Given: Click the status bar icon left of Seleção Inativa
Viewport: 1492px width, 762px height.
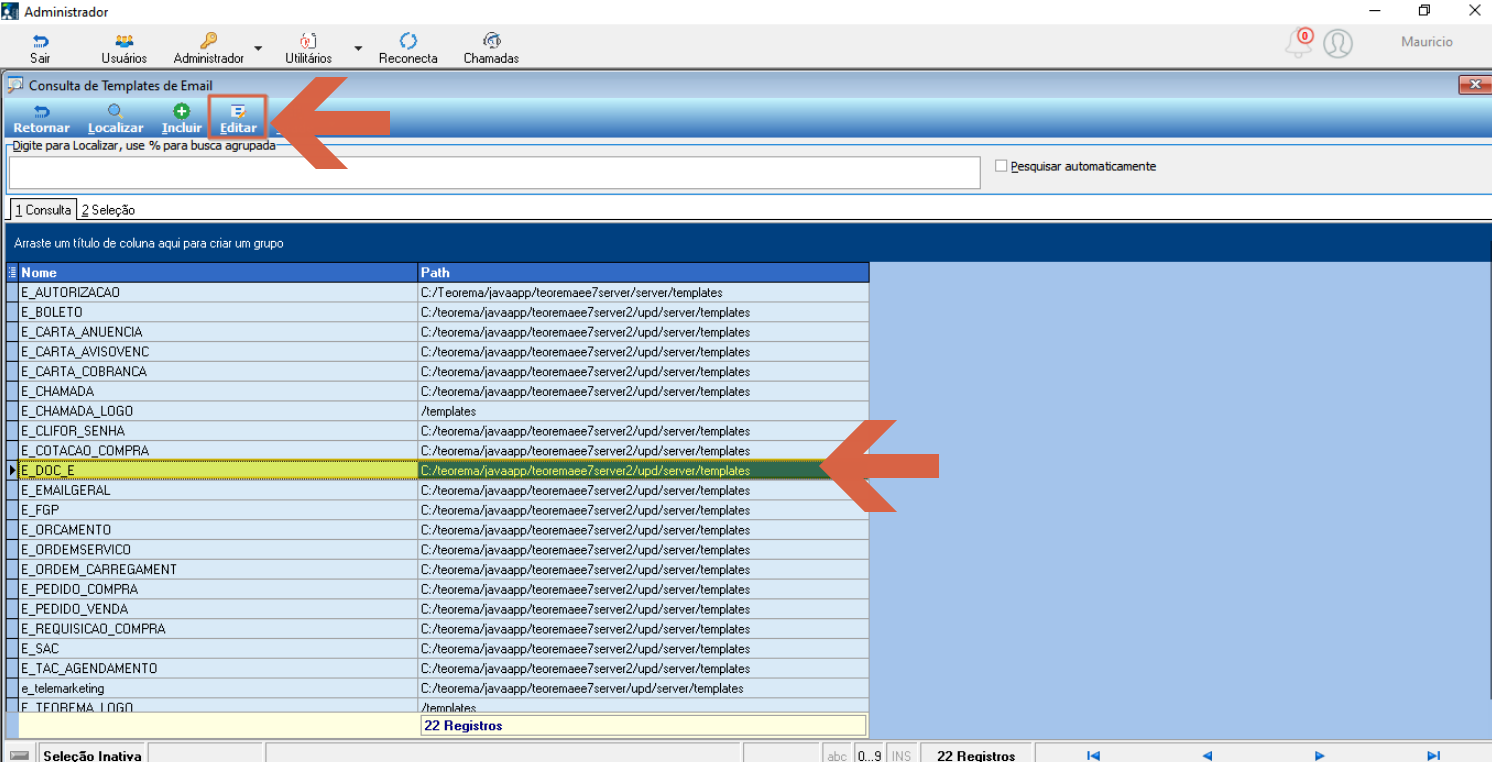Looking at the screenshot, I should pyautogui.click(x=19, y=756).
